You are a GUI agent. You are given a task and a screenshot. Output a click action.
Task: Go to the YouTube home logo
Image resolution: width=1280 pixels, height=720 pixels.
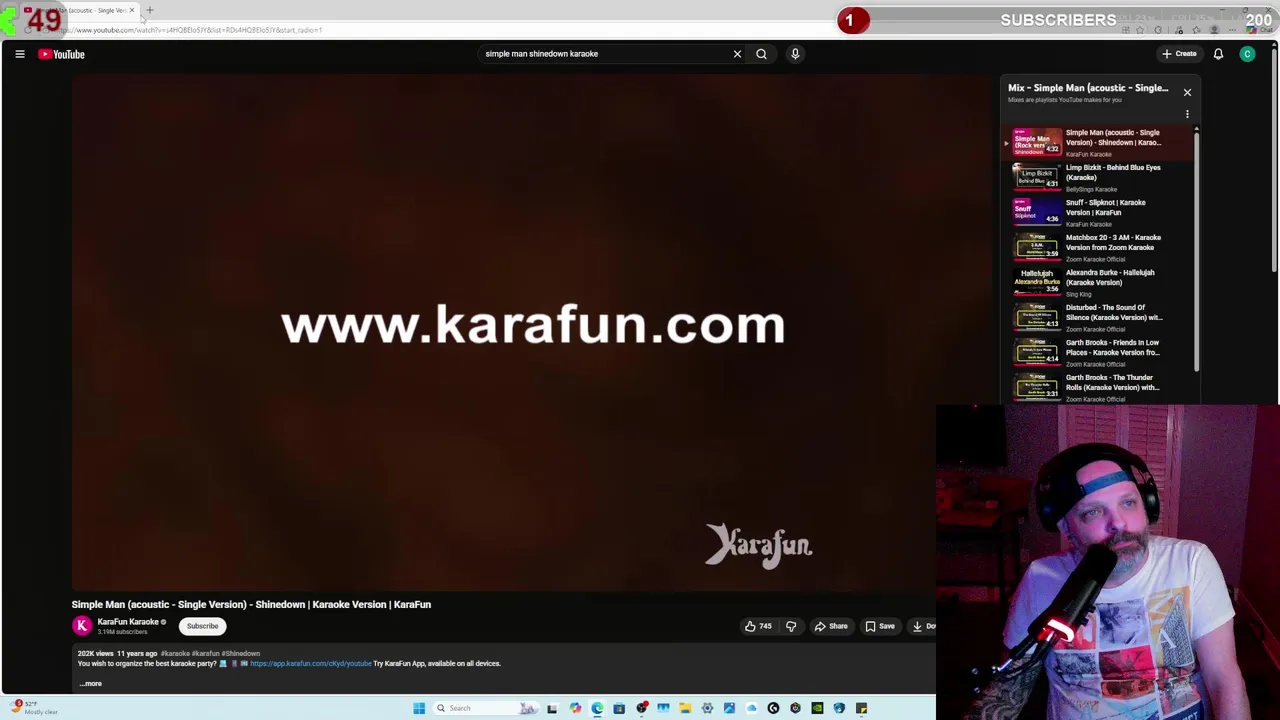point(61,54)
